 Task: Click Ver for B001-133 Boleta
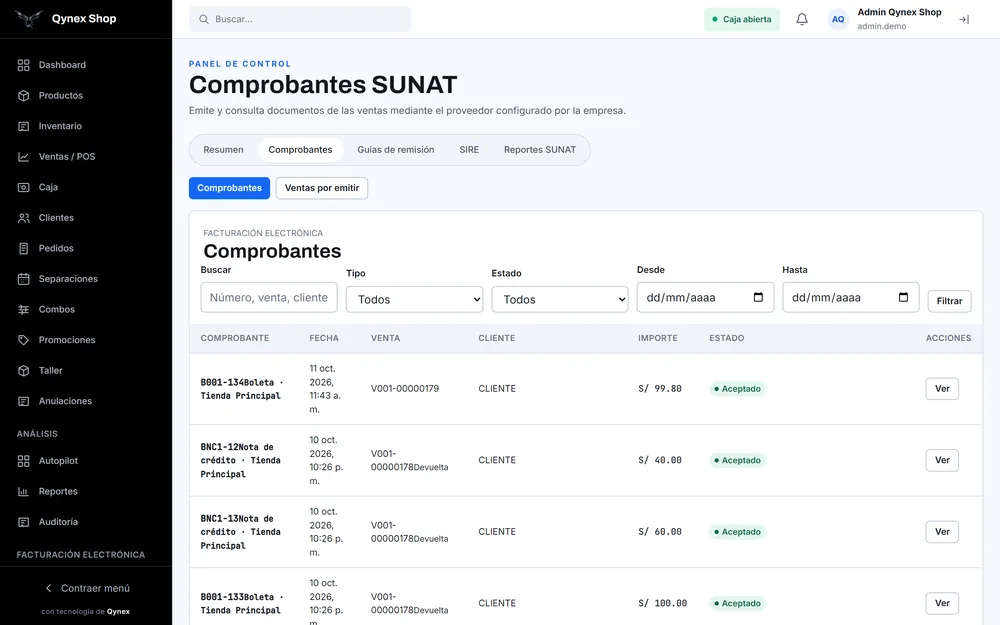tap(942, 603)
